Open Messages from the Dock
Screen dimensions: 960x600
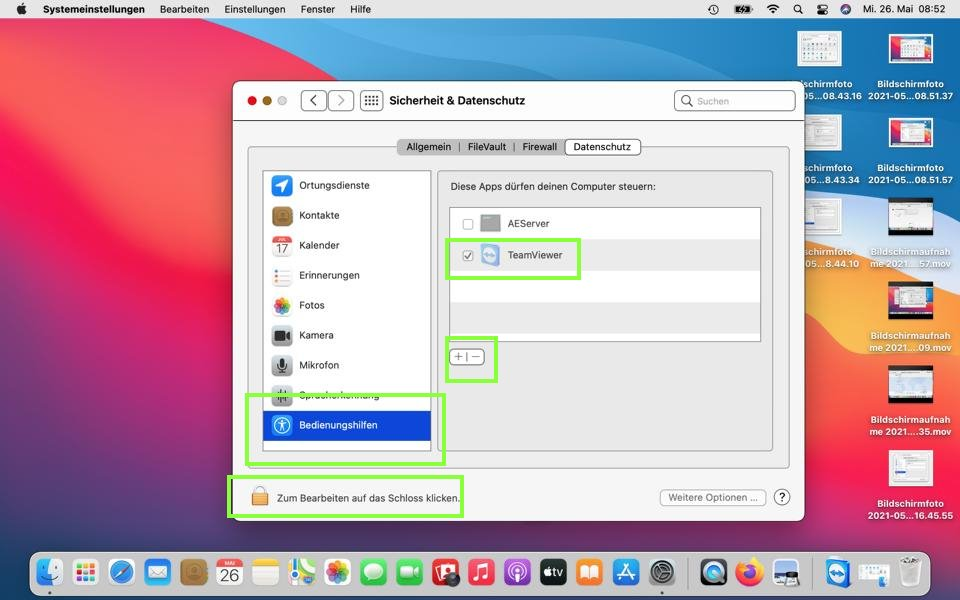(373, 573)
